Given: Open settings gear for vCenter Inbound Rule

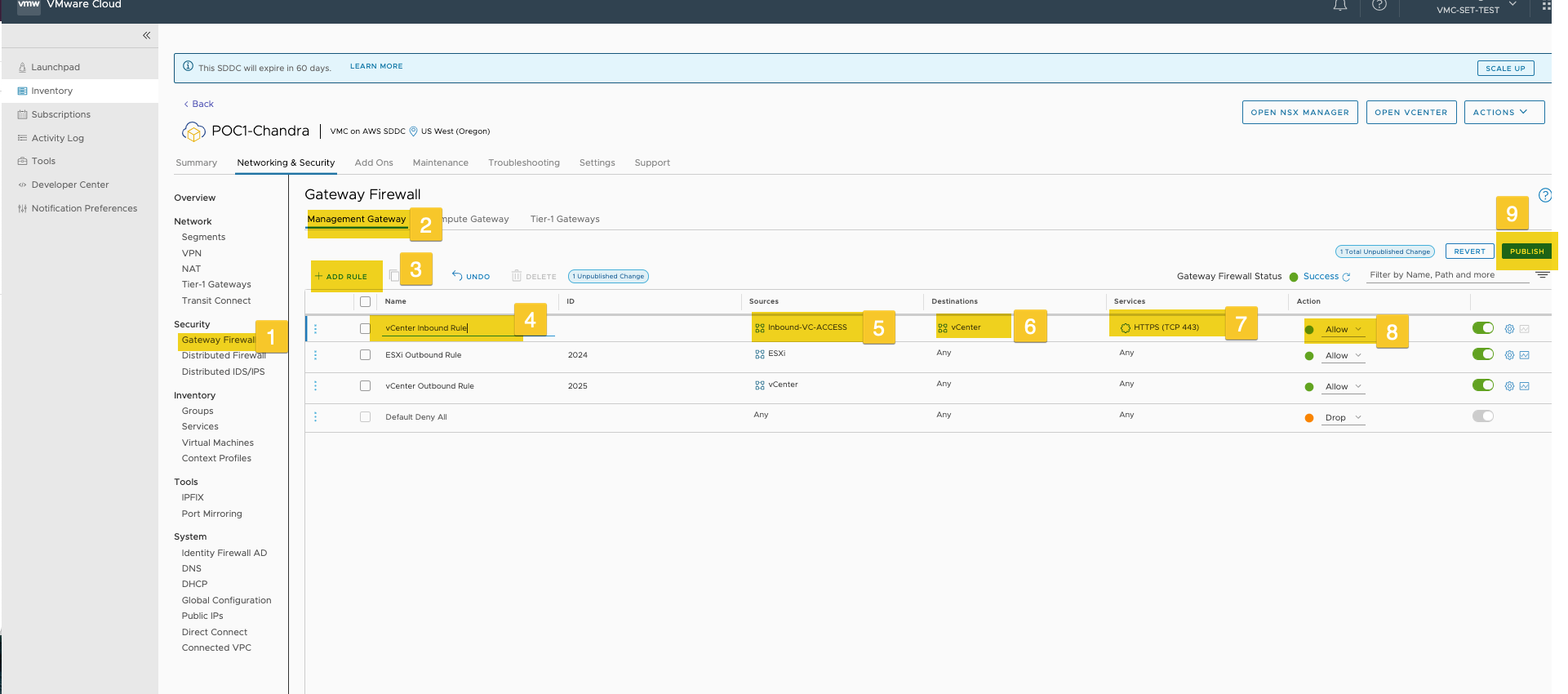Looking at the screenshot, I should coord(1509,329).
